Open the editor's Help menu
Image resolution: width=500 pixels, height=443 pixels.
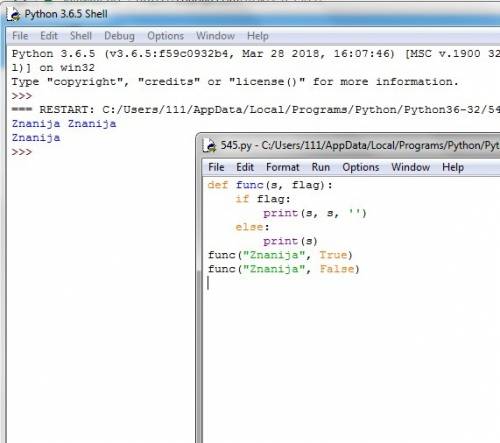point(453,167)
